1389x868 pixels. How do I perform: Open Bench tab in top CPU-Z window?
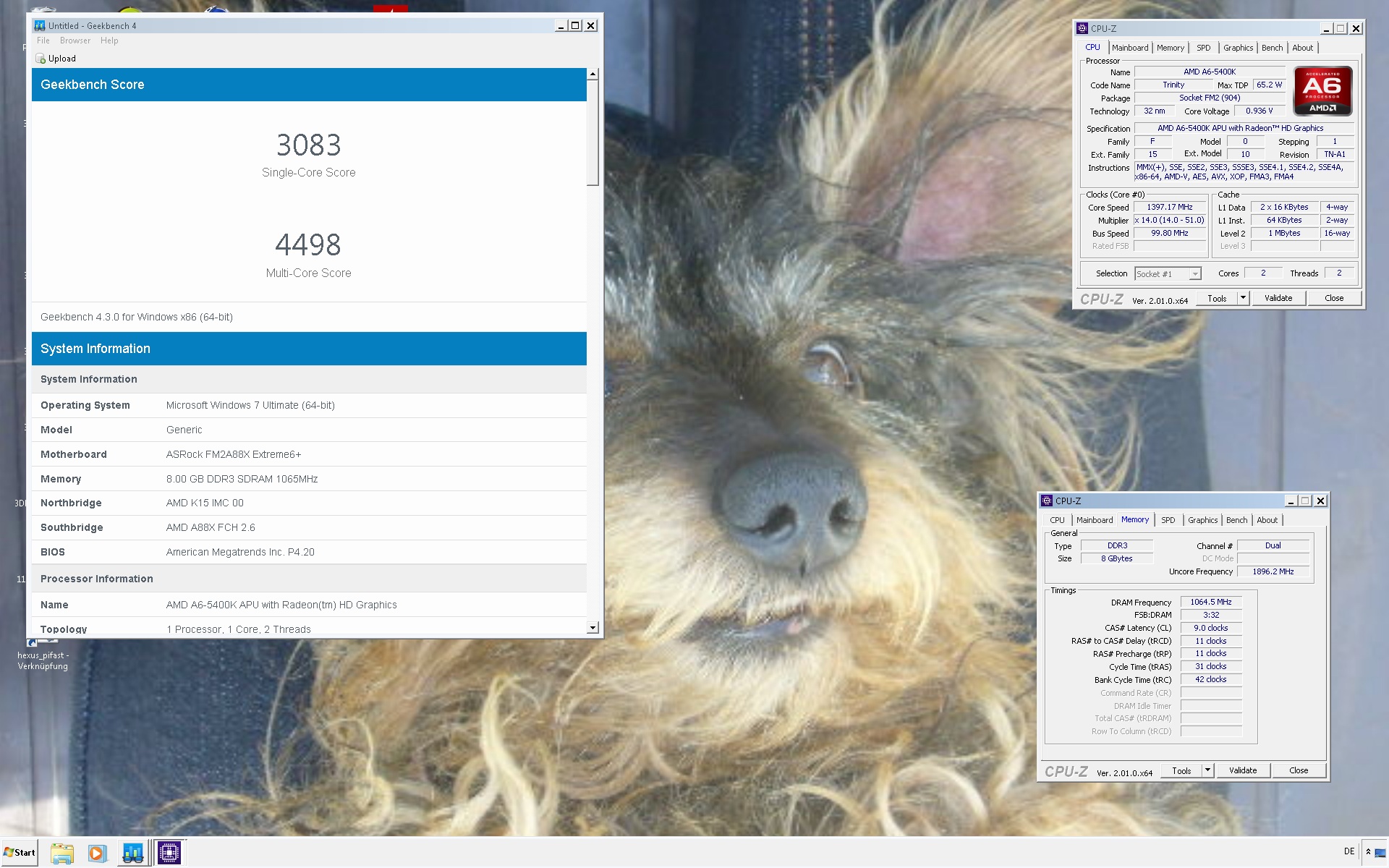pos(1272,48)
